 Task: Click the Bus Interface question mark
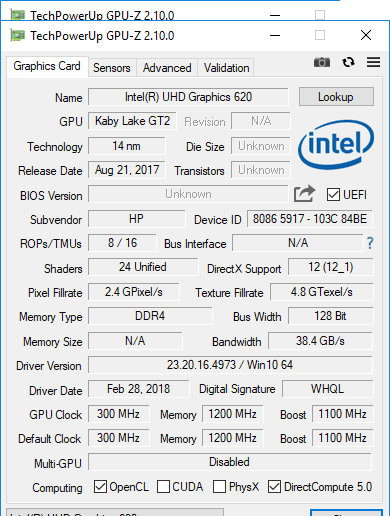pos(370,243)
